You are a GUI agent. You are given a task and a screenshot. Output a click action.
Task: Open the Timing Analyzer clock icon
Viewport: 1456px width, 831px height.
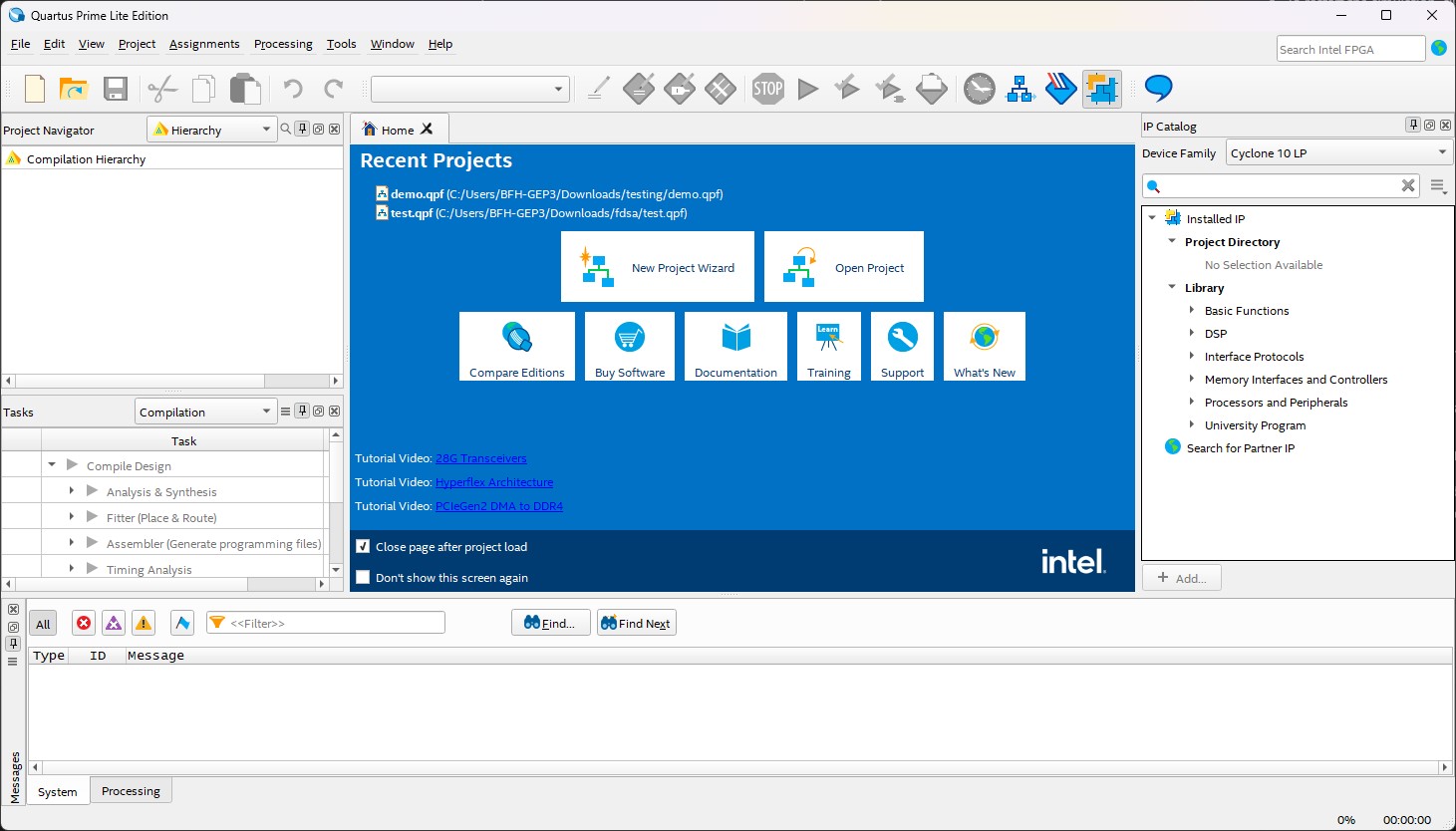(980, 89)
